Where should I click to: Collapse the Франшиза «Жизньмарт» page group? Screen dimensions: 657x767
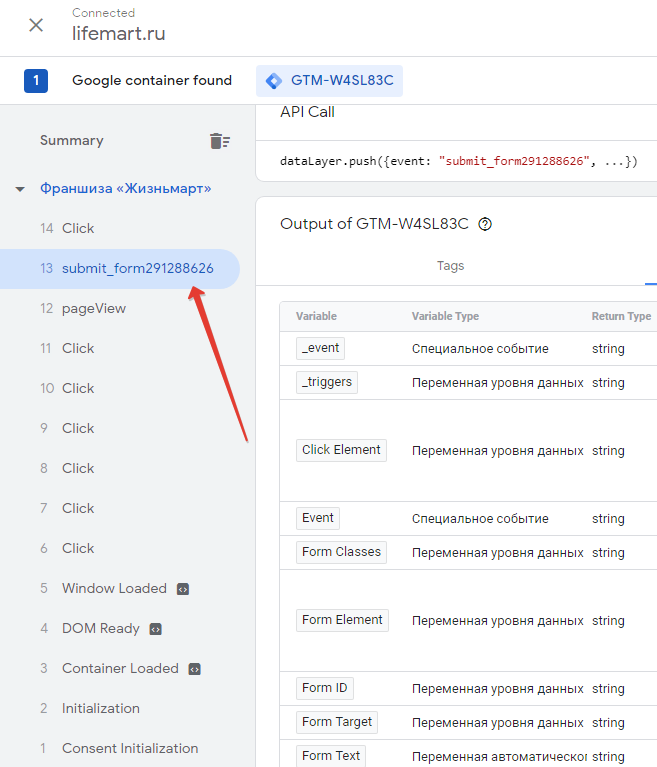(x=20, y=189)
